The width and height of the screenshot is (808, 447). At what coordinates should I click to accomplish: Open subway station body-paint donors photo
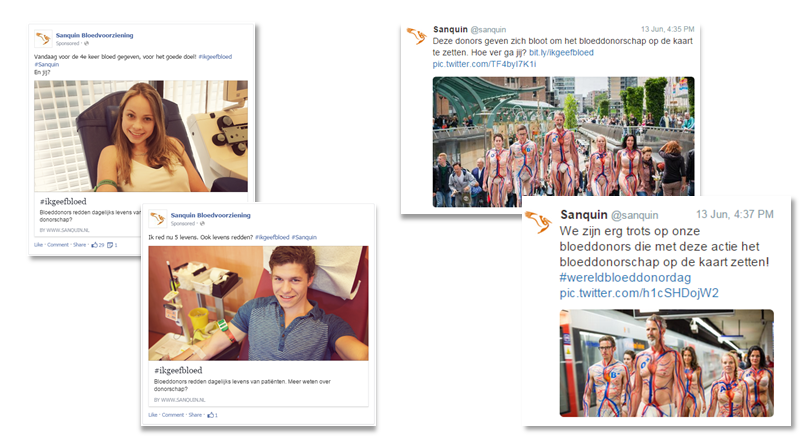[x=666, y=363]
